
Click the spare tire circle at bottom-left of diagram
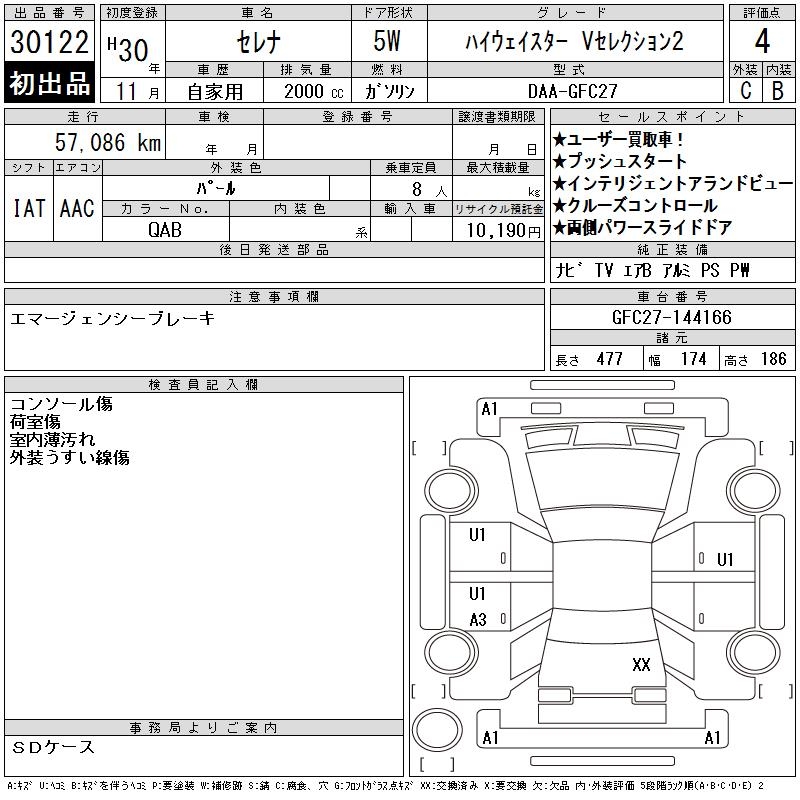pos(437,730)
